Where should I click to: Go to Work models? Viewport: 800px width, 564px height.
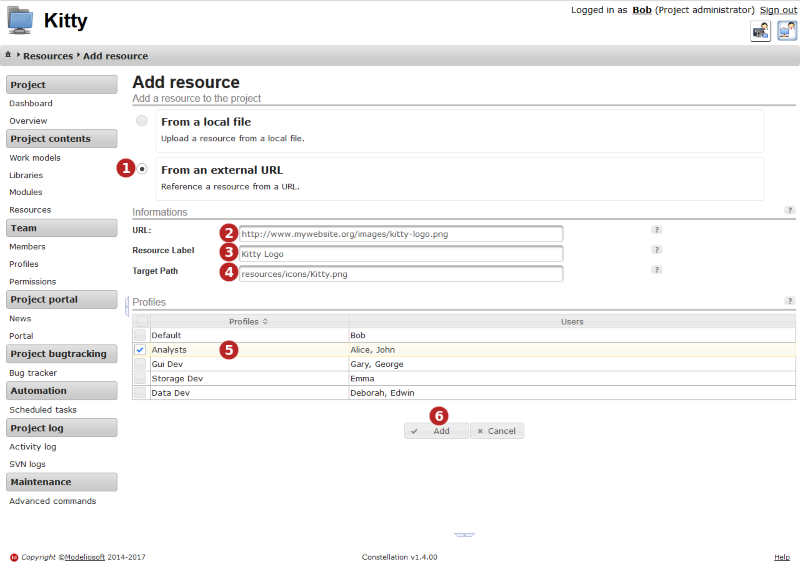[35, 158]
